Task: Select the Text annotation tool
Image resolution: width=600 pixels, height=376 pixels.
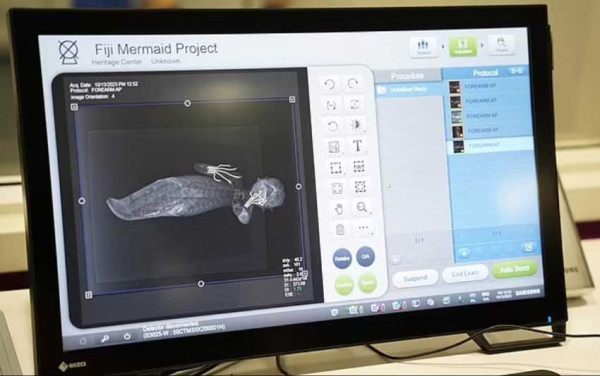Action: point(357,146)
